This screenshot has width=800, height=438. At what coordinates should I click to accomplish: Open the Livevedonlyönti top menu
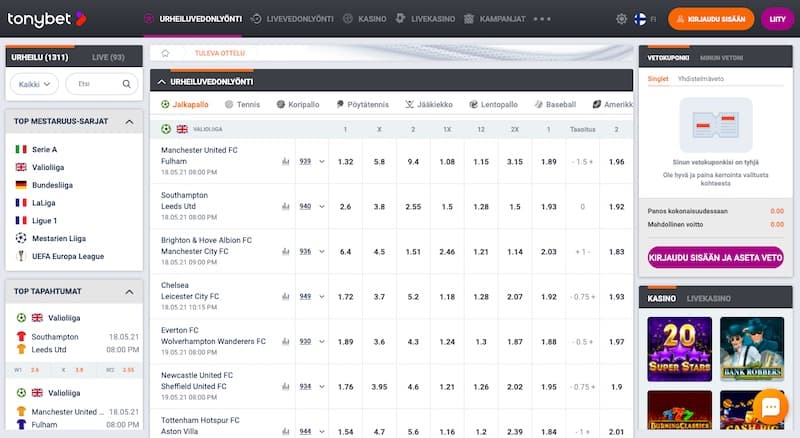click(292, 19)
